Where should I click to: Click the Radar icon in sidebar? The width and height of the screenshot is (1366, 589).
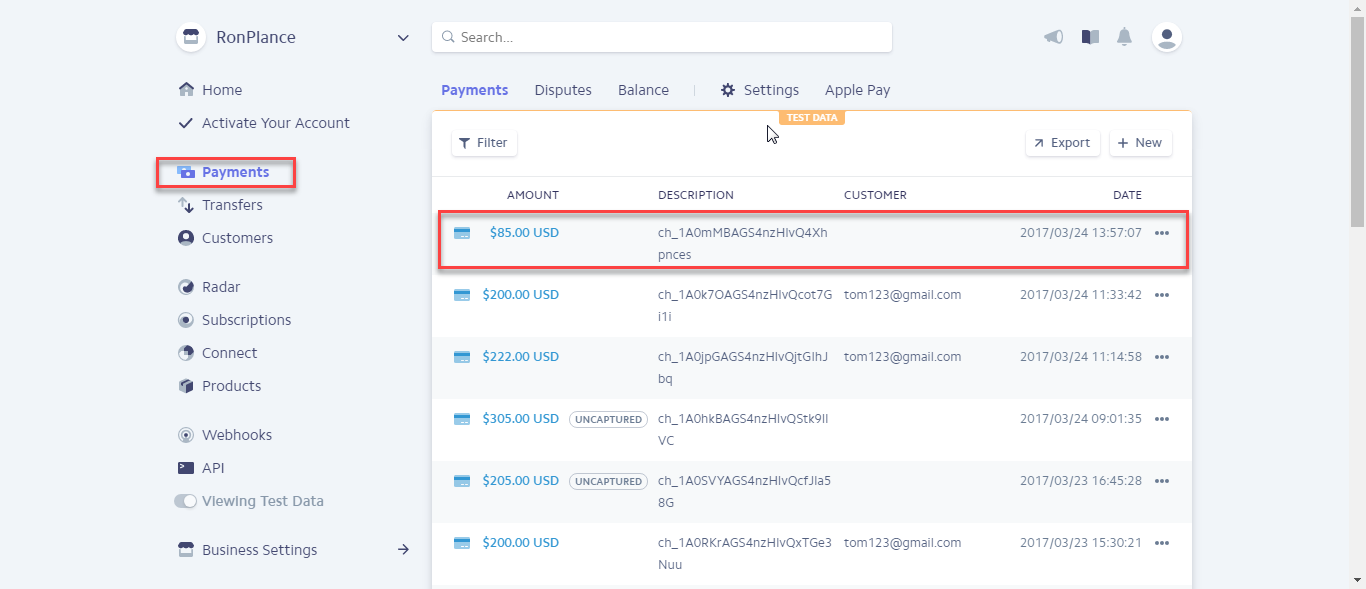pyautogui.click(x=186, y=287)
